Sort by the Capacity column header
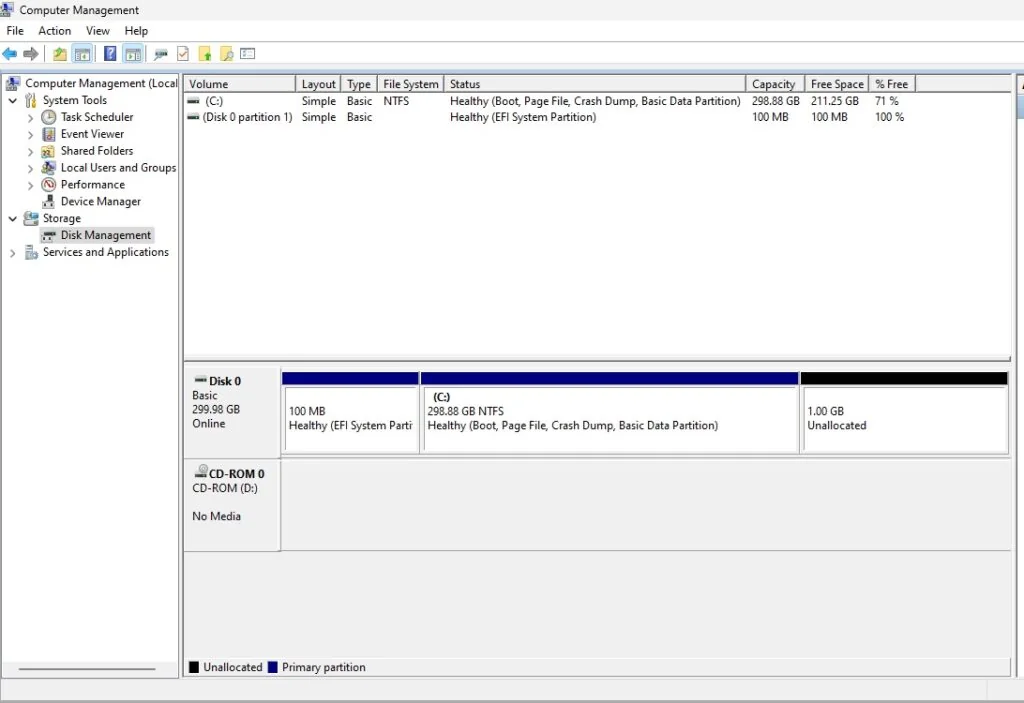 [x=775, y=84]
